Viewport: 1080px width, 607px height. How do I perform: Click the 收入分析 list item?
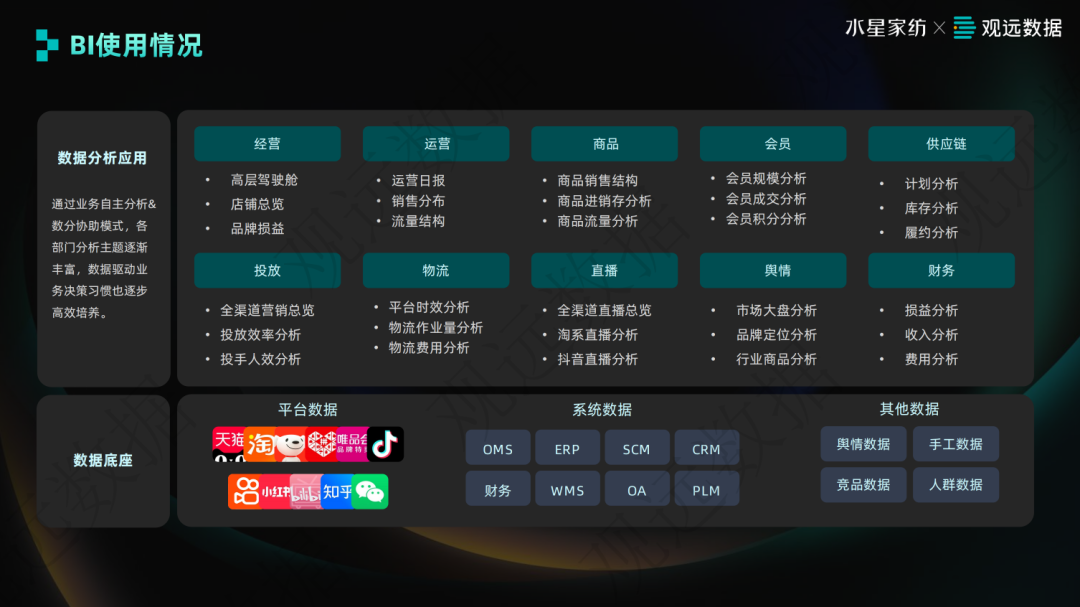pos(931,335)
